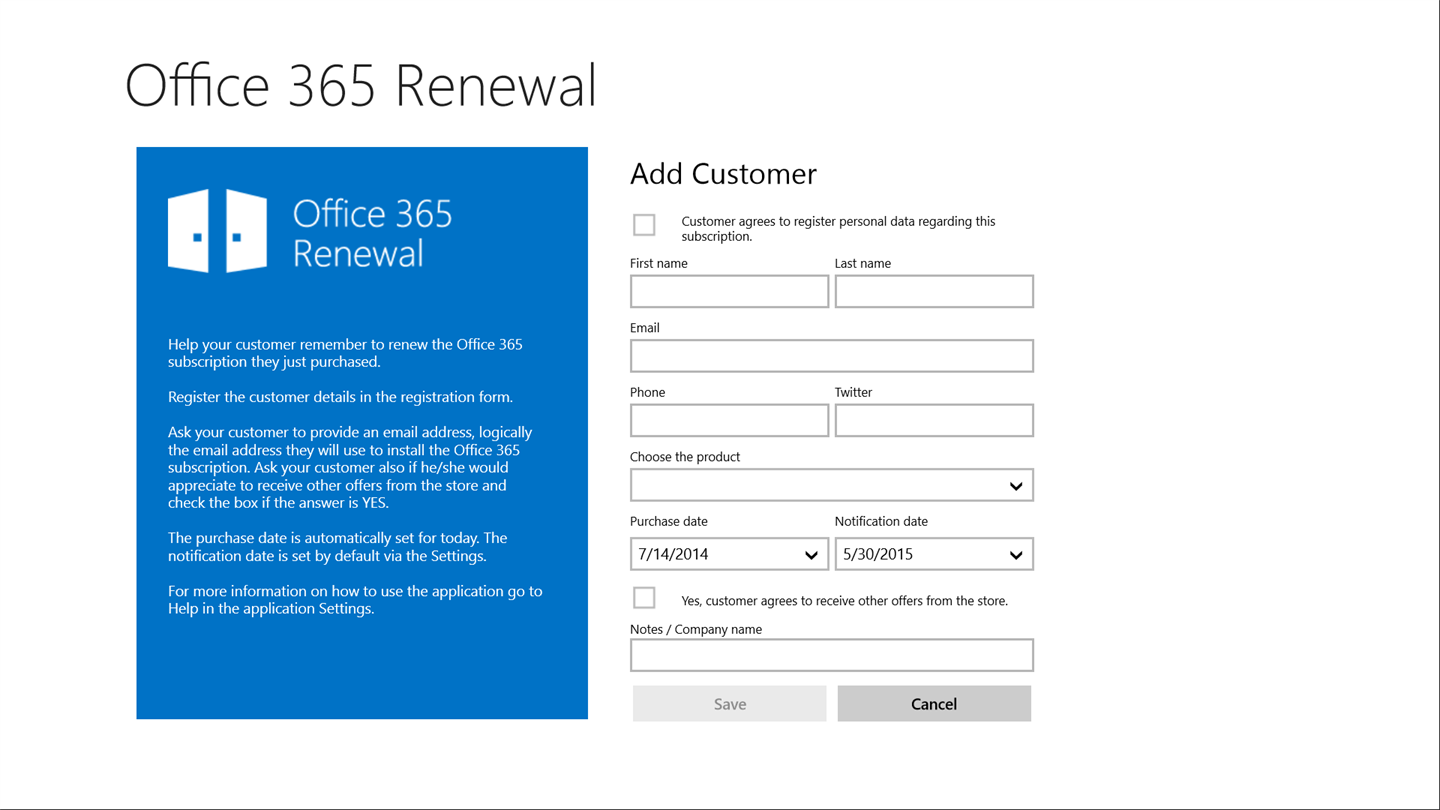Click the Office 365 Renewal page title
The image size is (1440, 810).
click(361, 85)
